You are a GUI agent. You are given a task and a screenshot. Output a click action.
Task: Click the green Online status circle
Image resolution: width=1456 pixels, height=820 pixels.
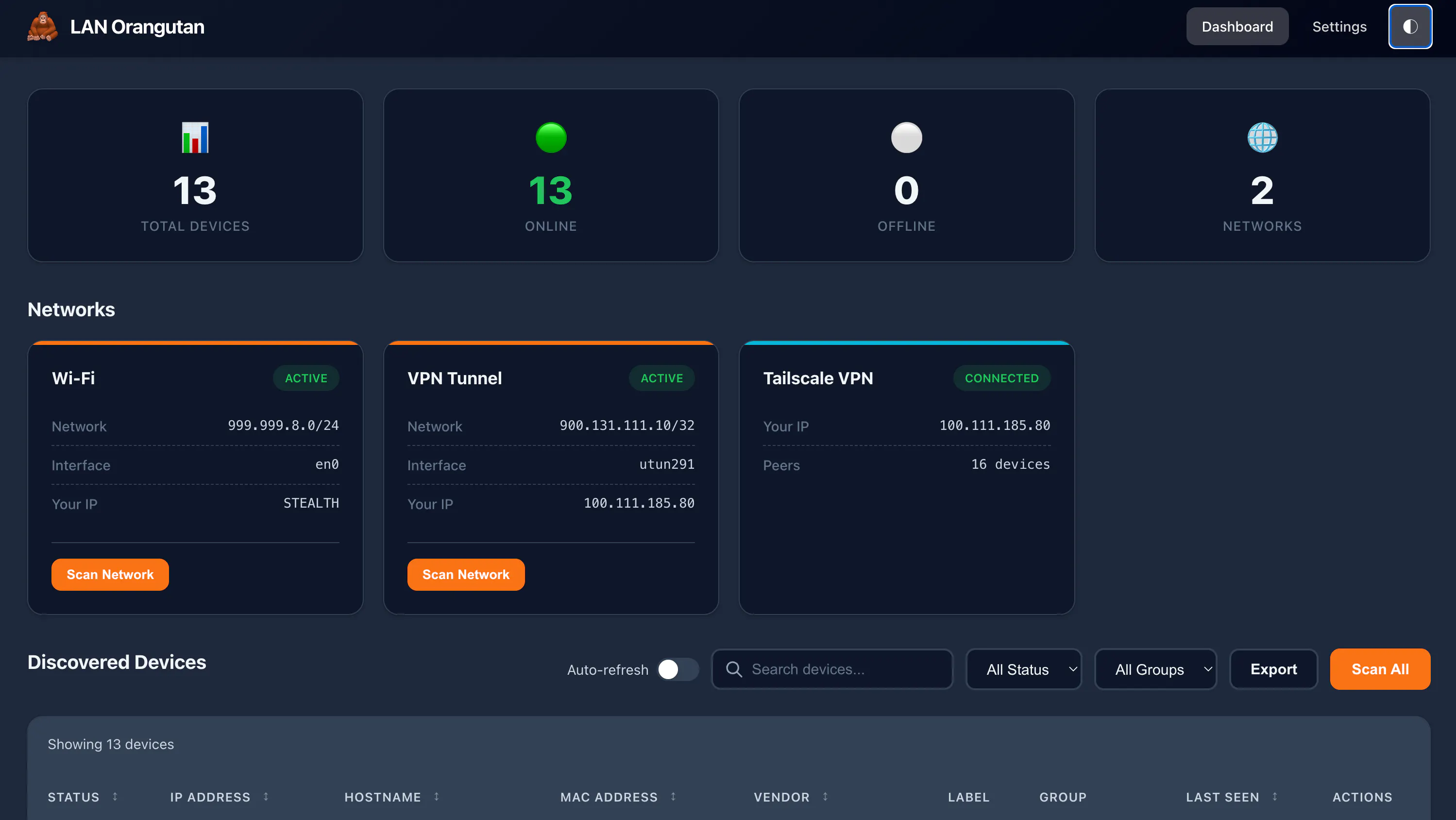coord(551,137)
